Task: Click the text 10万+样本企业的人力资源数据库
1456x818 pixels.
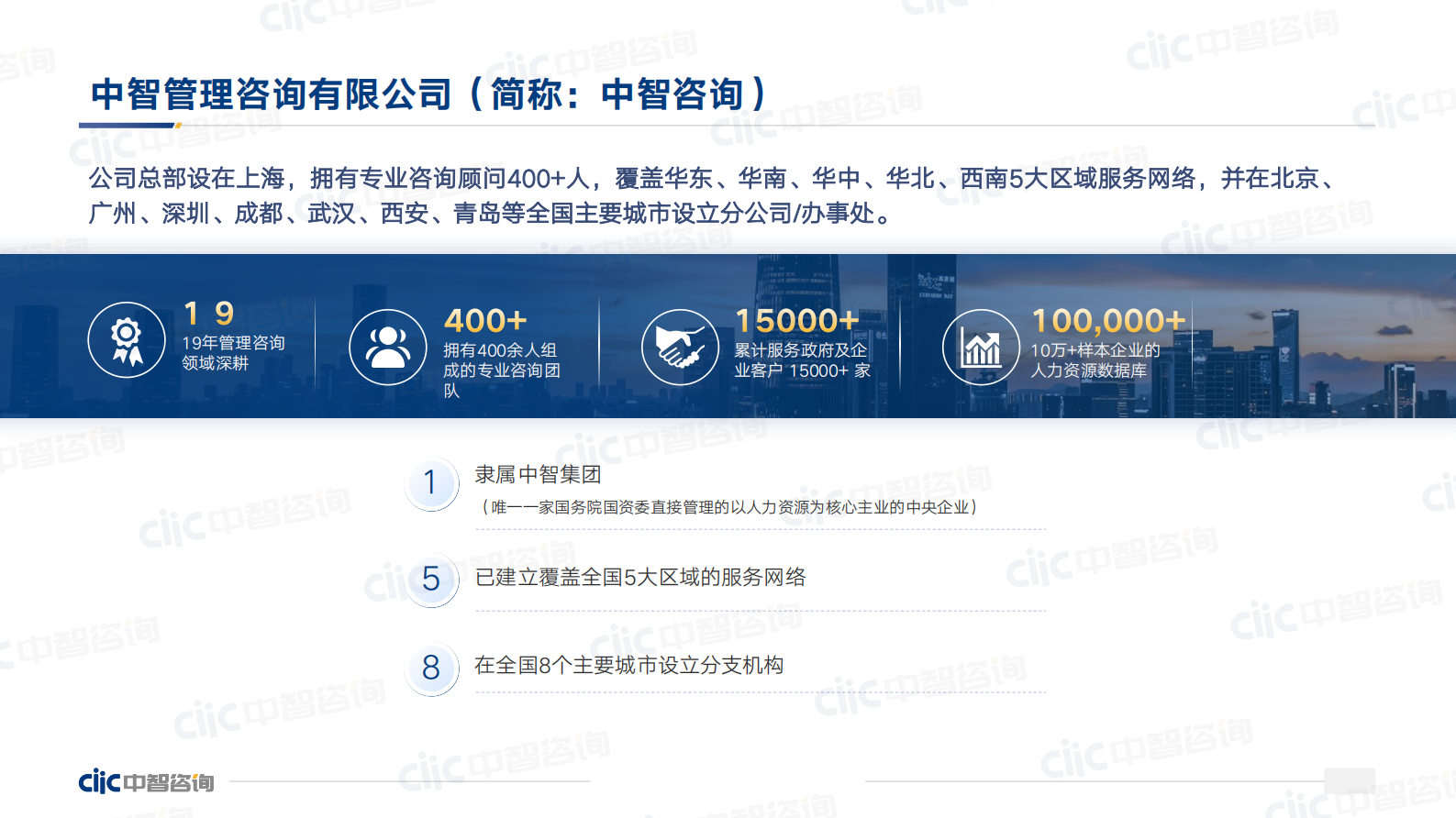Action: click(1095, 360)
